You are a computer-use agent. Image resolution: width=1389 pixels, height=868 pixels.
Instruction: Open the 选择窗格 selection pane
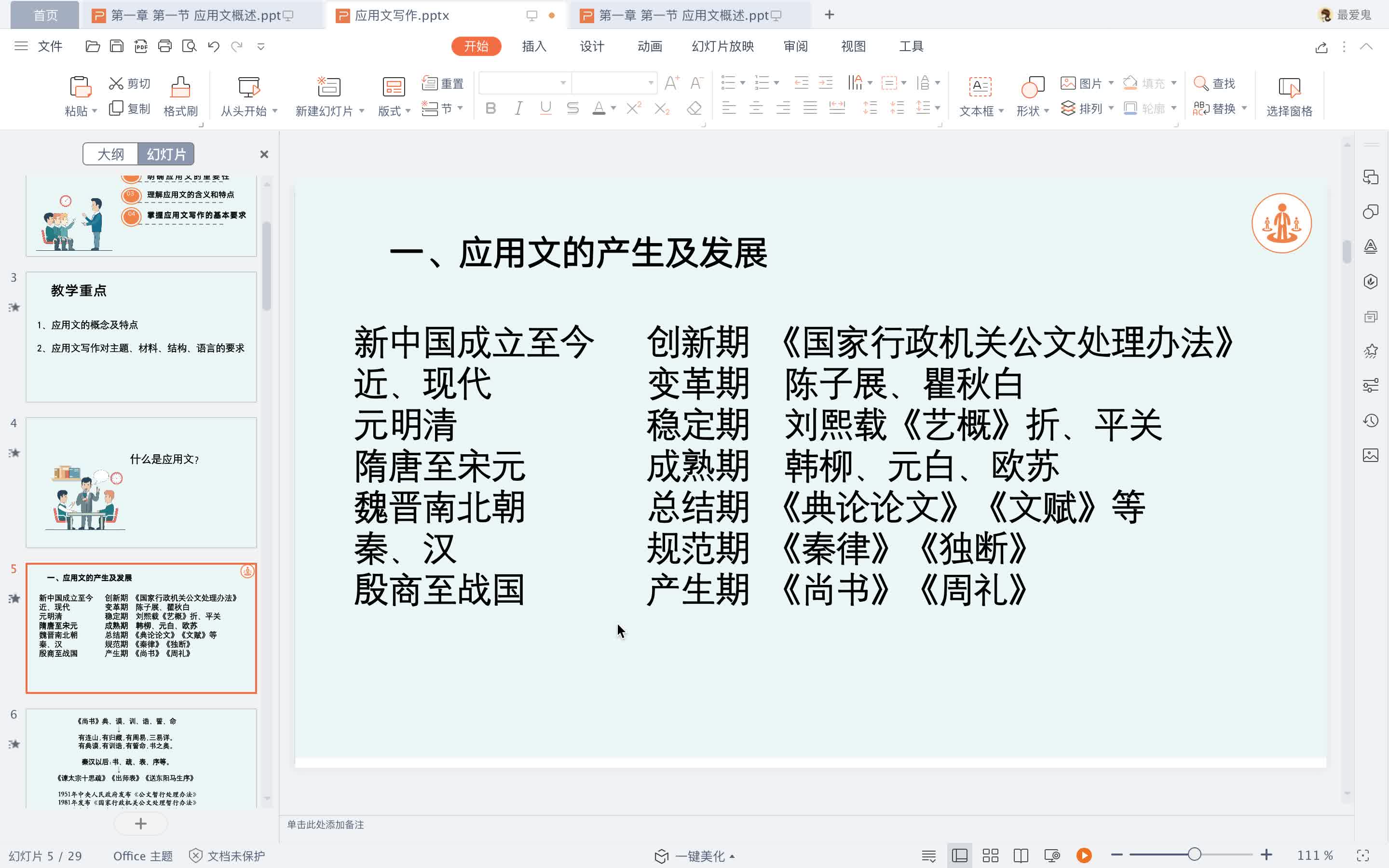point(1289,96)
